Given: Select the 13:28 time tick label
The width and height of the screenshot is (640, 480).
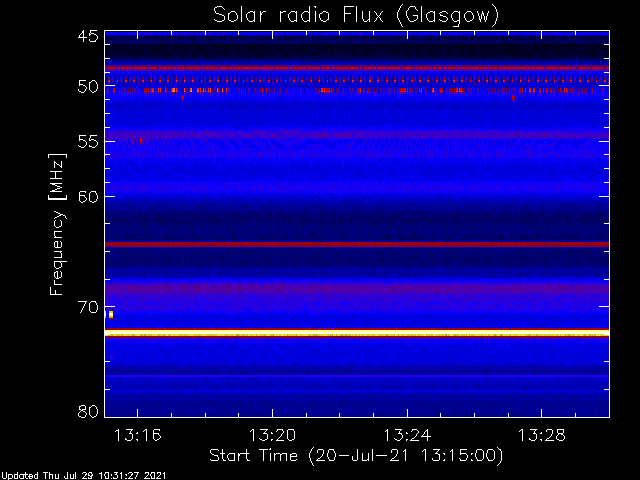Looking at the screenshot, I should [541, 435].
